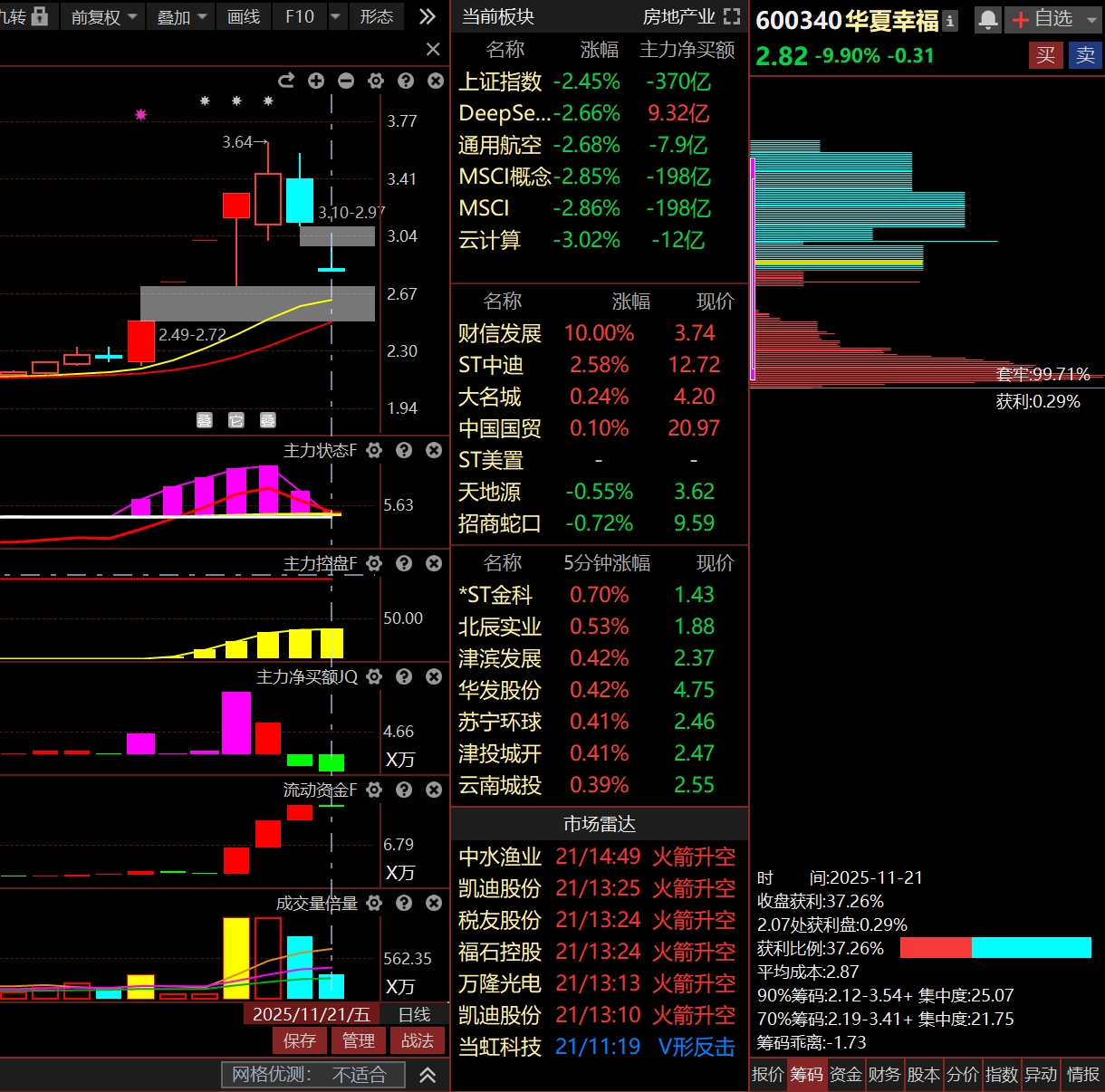The width and height of the screenshot is (1105, 1092).
Task: Close the 主力状态F indicator panel
Action: click(x=434, y=450)
